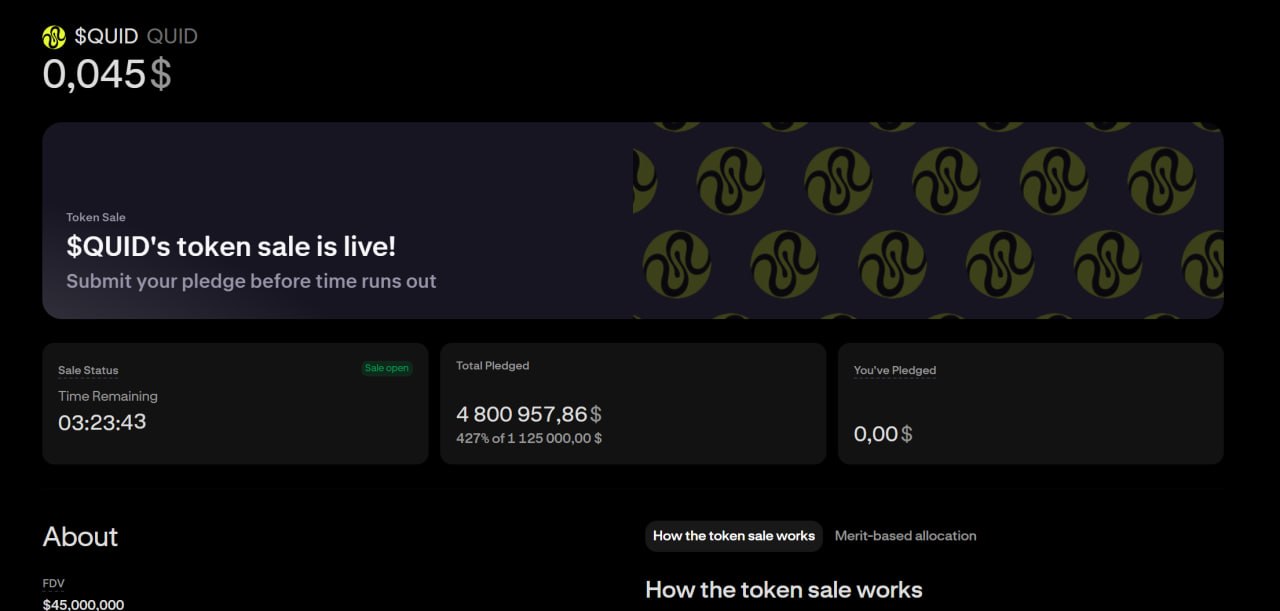
Task: Click the 0,00 $ pledged value
Action: point(883,434)
